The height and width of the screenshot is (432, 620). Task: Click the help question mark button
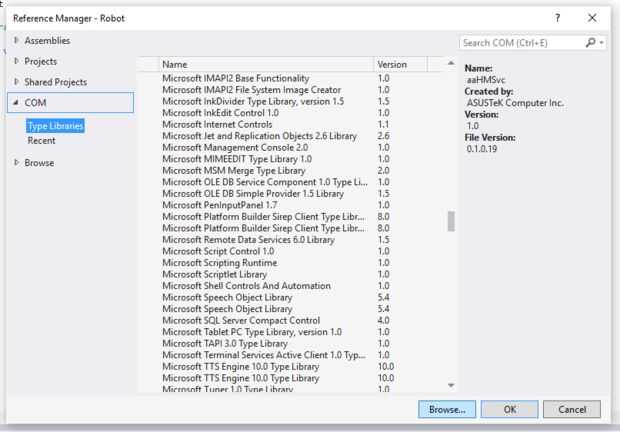click(x=558, y=18)
